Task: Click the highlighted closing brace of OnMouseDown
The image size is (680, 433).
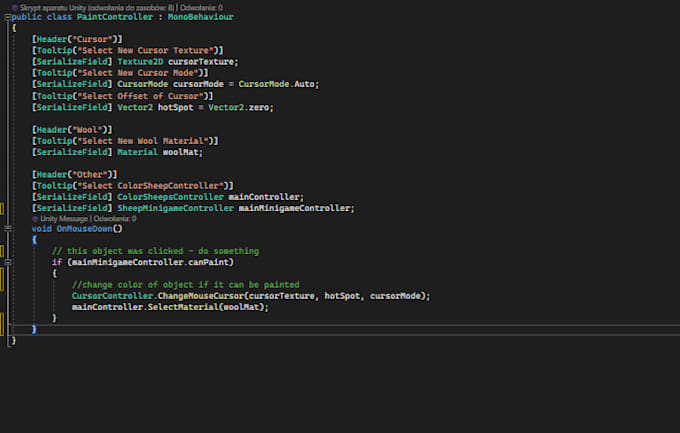Action: pyautogui.click(x=34, y=329)
